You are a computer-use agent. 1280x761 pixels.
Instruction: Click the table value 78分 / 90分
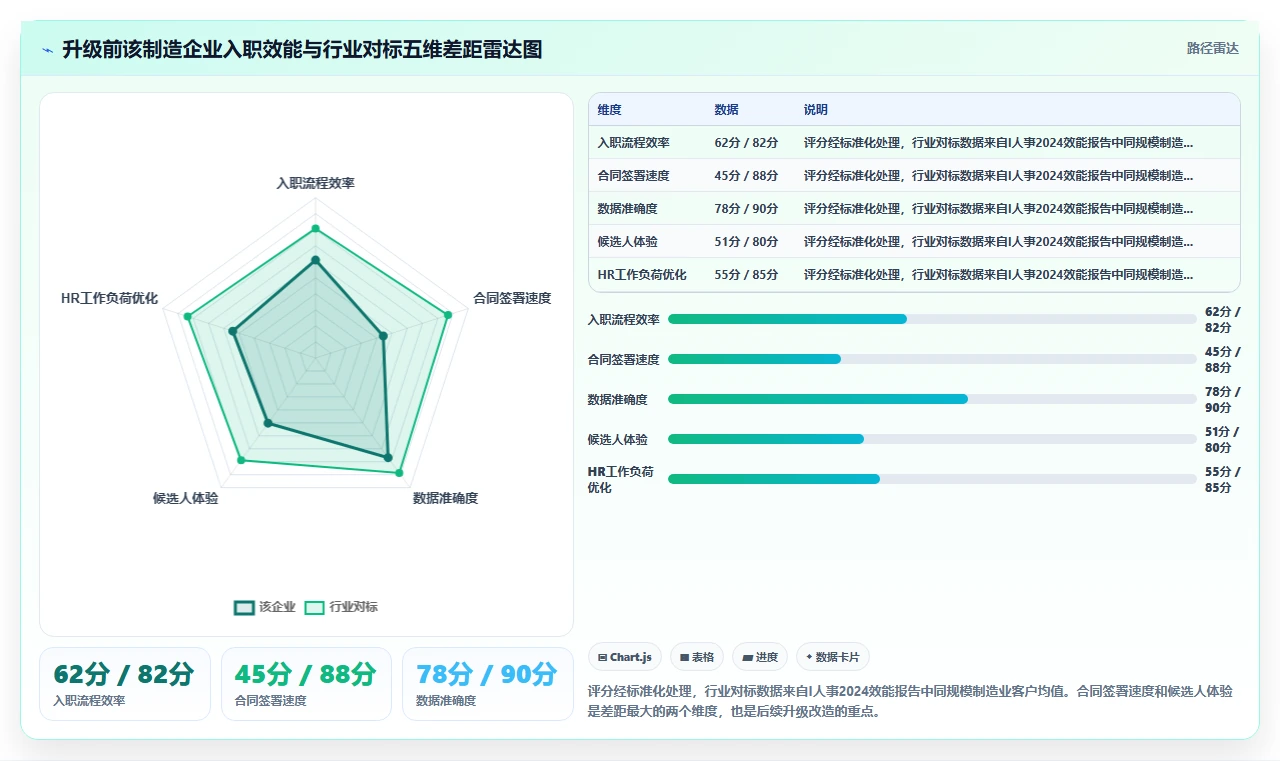(746, 208)
